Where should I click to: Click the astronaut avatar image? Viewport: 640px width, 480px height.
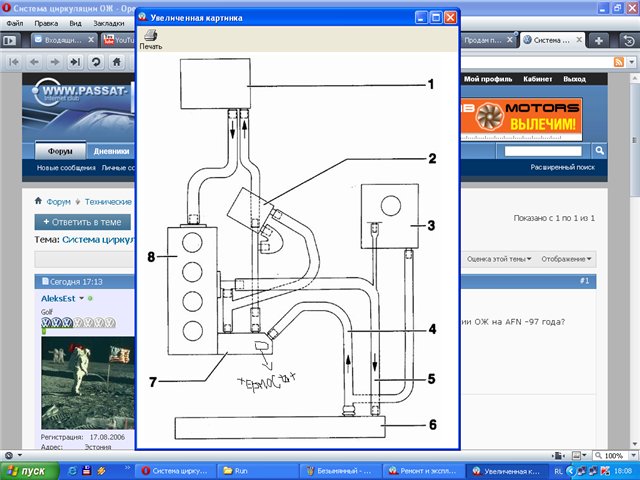tap(88, 382)
